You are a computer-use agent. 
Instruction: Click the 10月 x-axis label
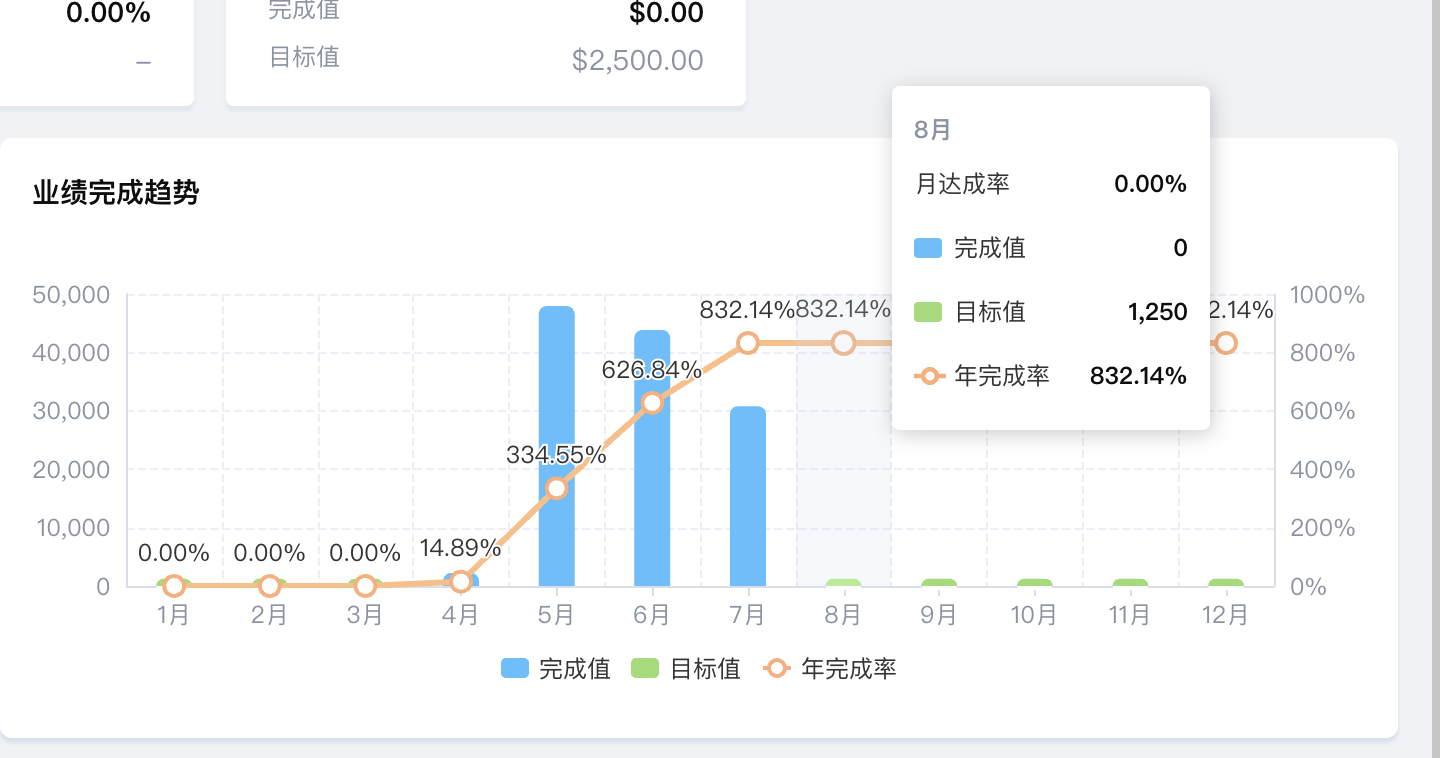click(1035, 615)
